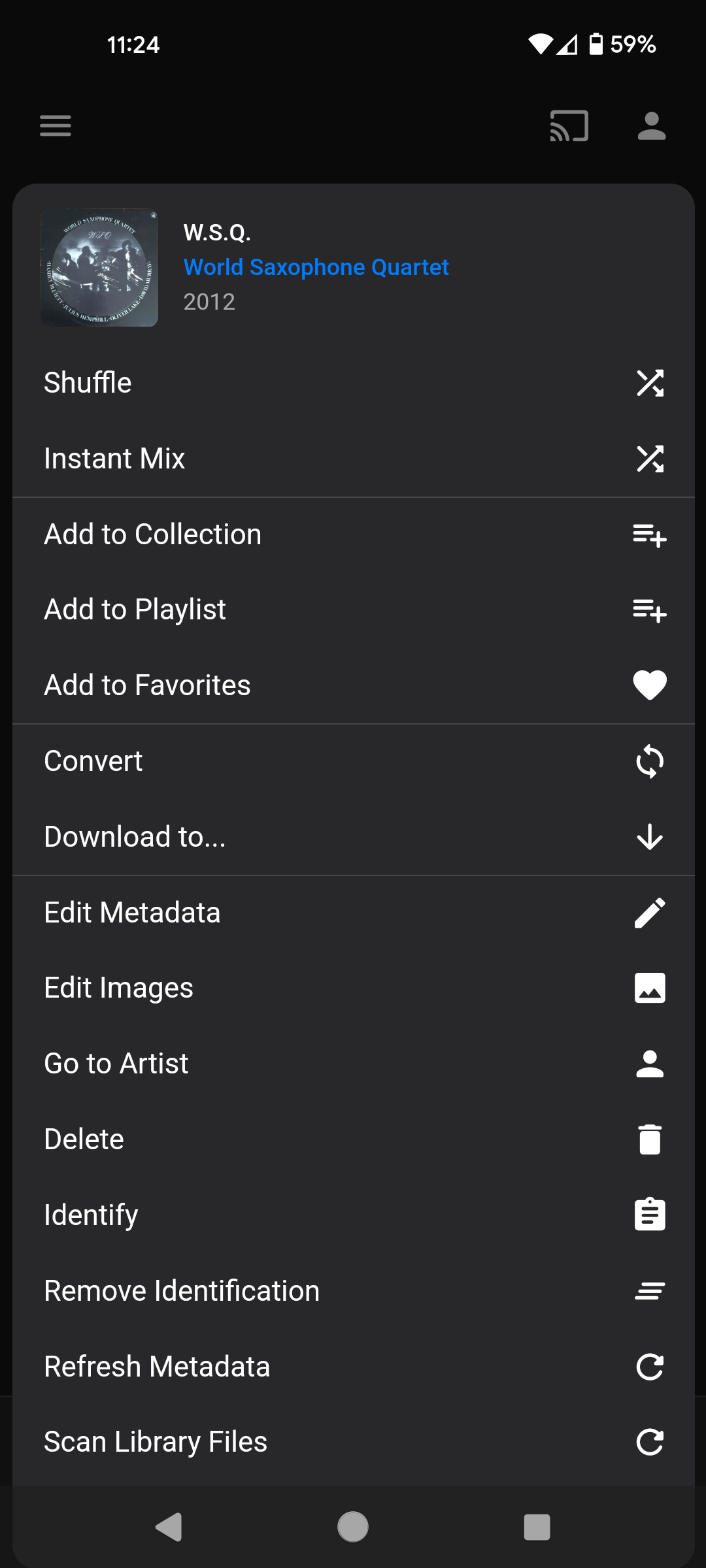Screen dimensions: 706x1568
Task: Click the Convert sync-arrows icon
Action: tap(650, 762)
